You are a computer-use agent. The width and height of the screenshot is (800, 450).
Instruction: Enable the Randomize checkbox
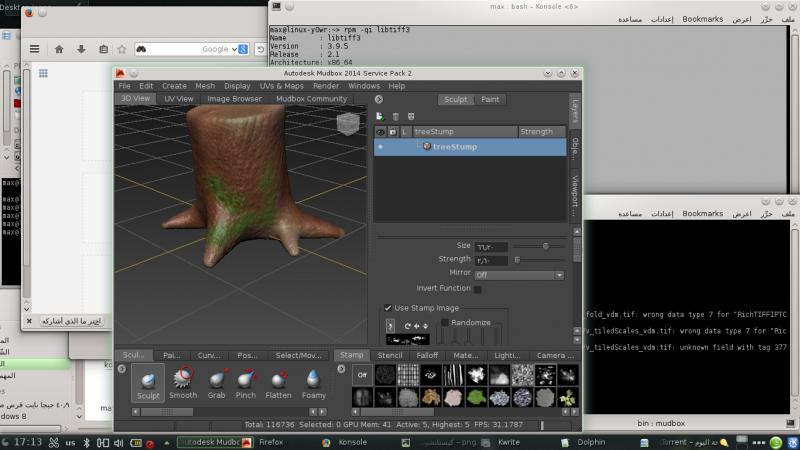pyautogui.click(x=444, y=322)
